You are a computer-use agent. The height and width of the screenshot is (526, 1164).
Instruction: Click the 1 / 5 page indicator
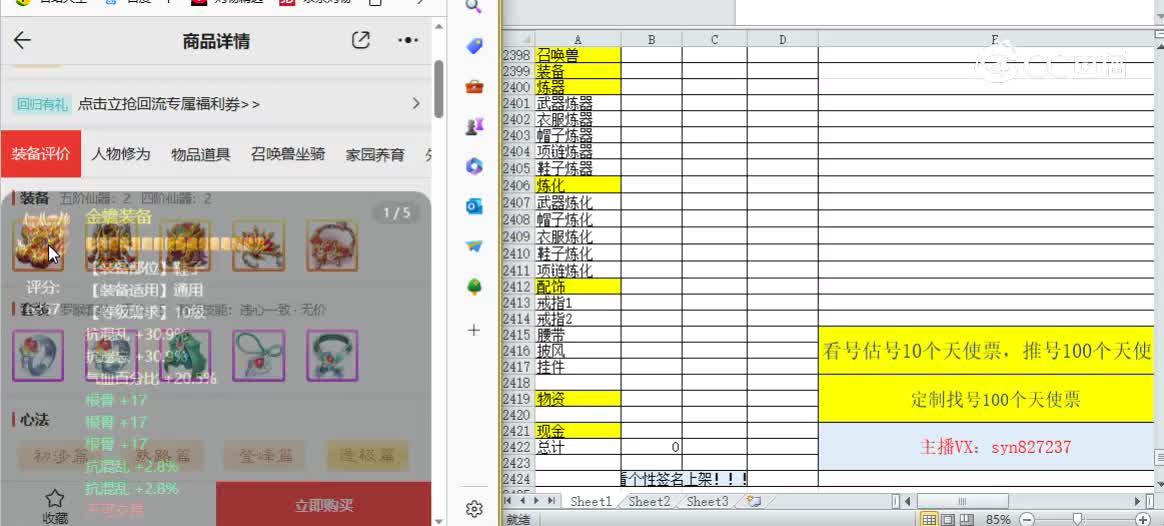tap(396, 214)
